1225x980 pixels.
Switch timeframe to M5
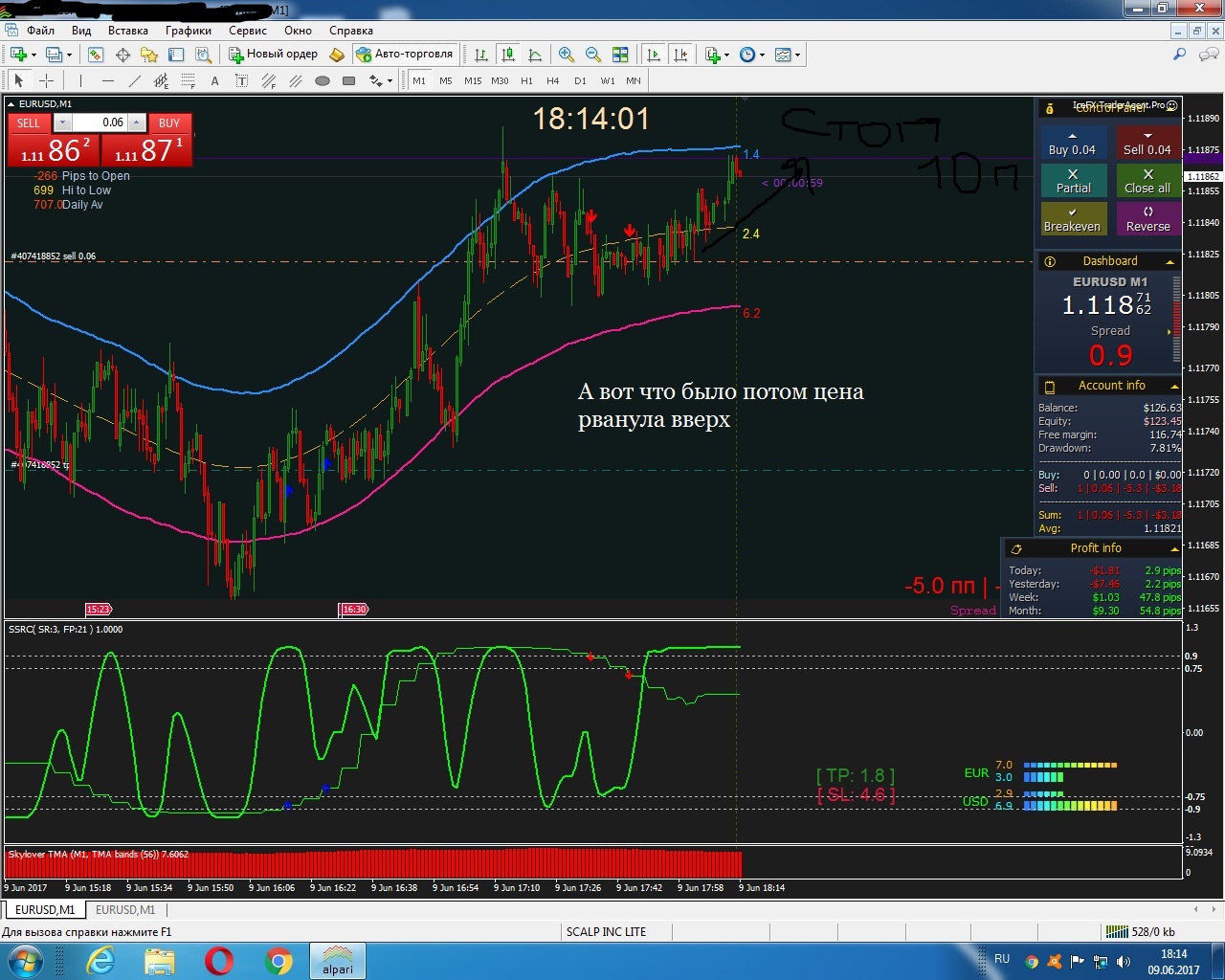click(x=446, y=81)
